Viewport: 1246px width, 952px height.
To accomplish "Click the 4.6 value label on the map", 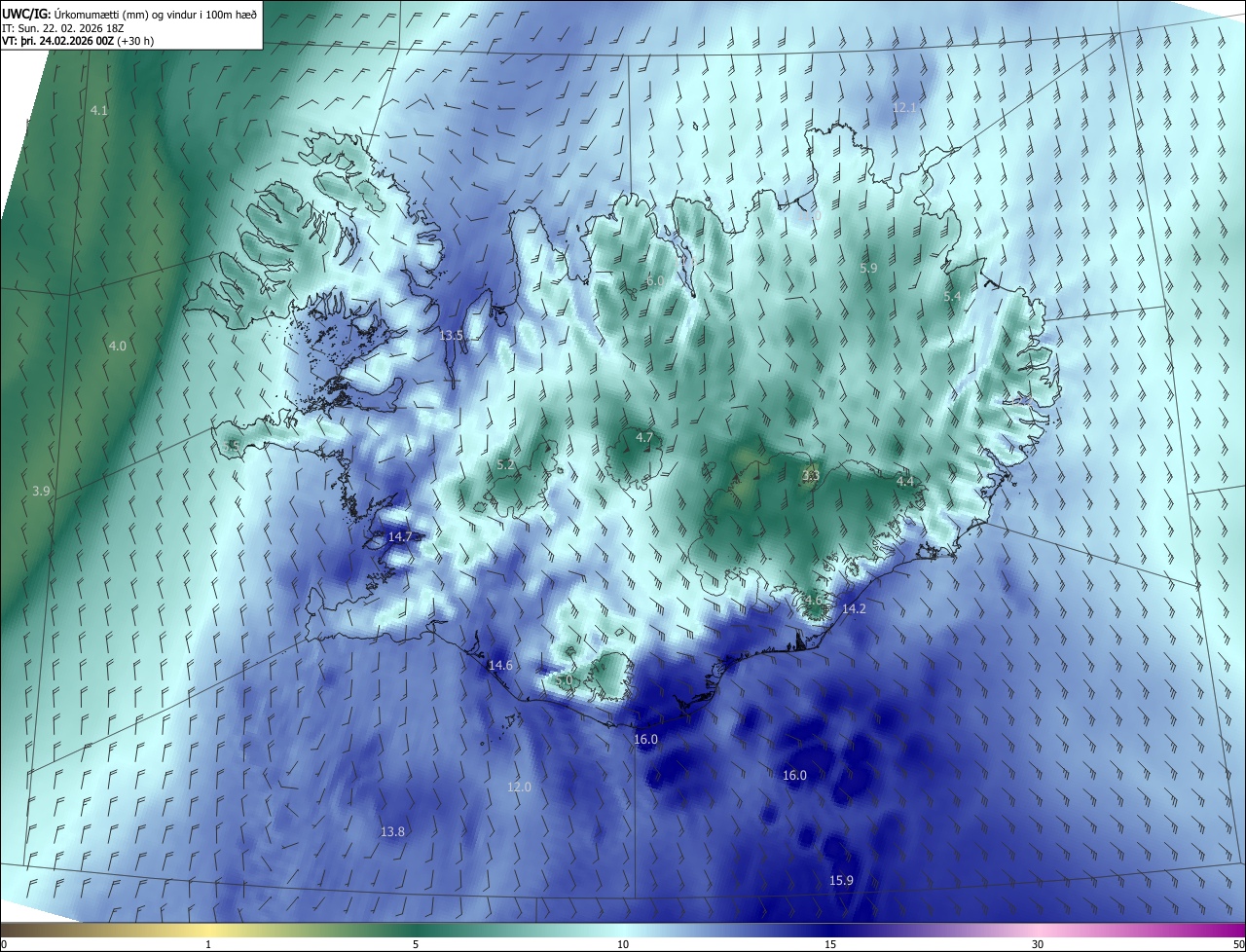I will tap(814, 601).
